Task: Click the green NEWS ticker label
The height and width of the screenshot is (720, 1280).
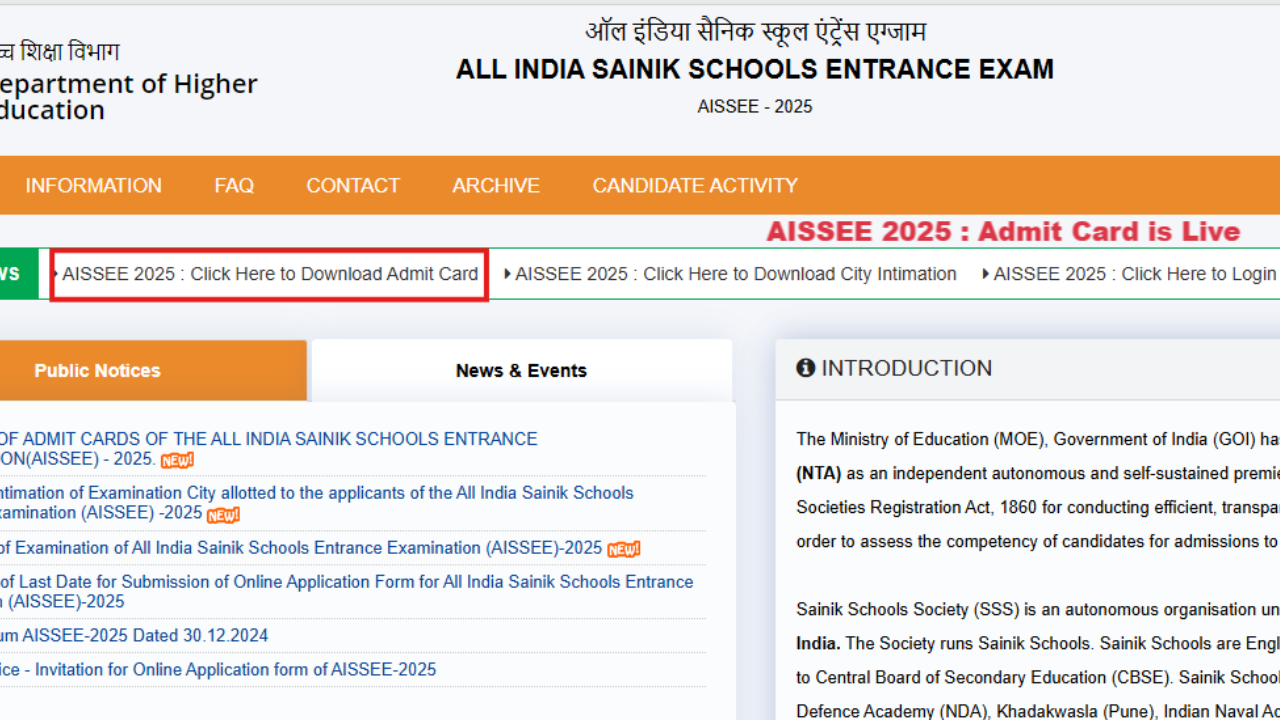Action: coord(10,273)
